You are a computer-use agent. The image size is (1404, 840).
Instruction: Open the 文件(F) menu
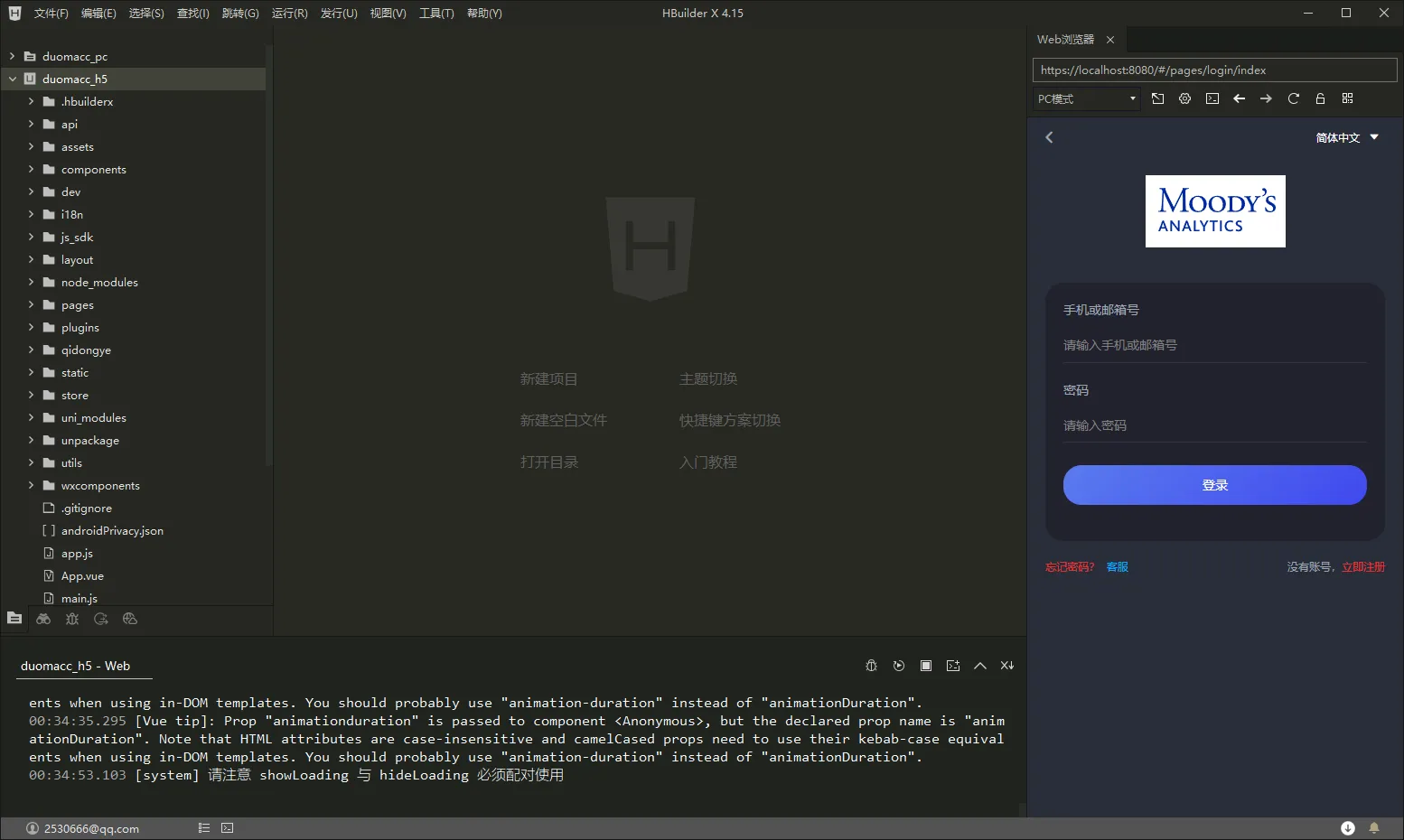click(51, 13)
